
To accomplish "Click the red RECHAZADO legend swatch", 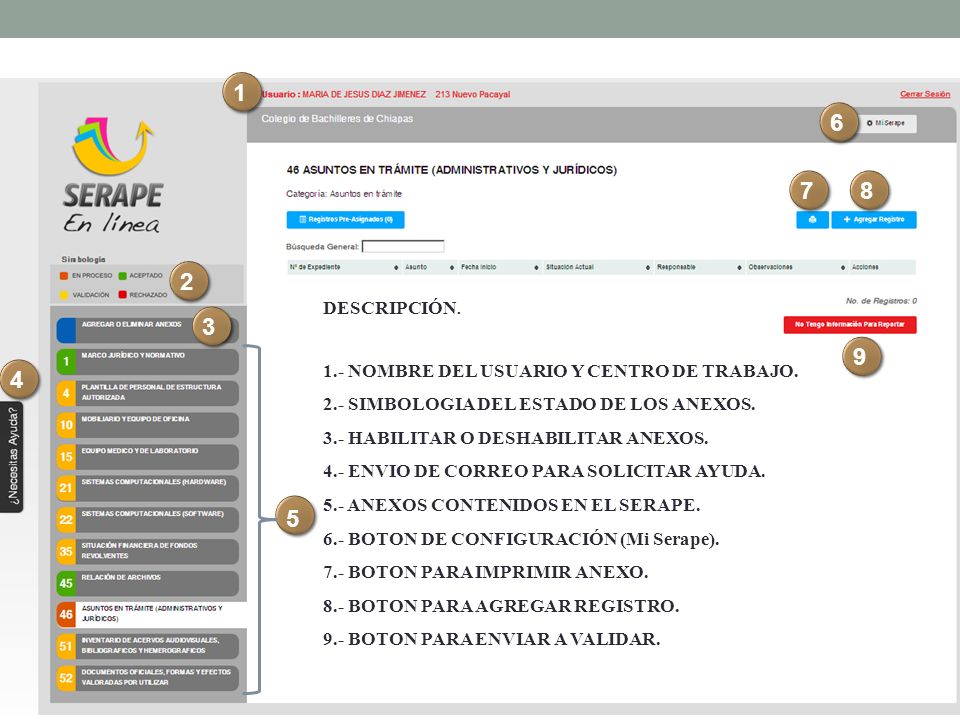I will click(x=122, y=295).
